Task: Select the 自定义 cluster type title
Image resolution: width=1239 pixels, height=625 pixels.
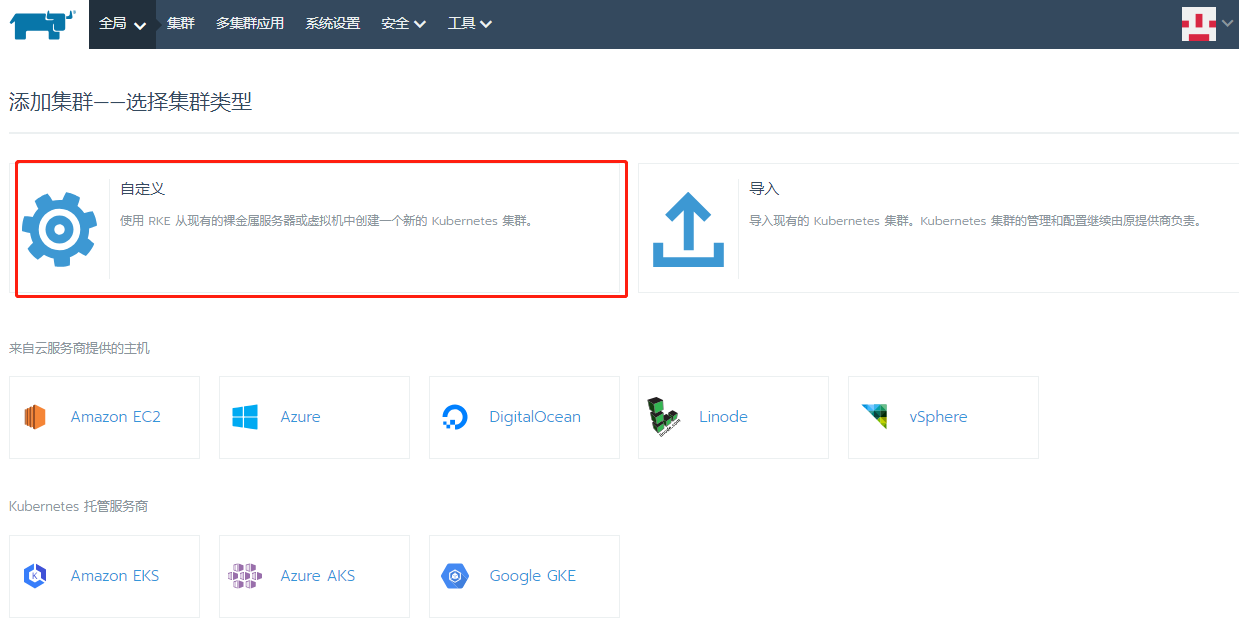Action: coord(142,189)
